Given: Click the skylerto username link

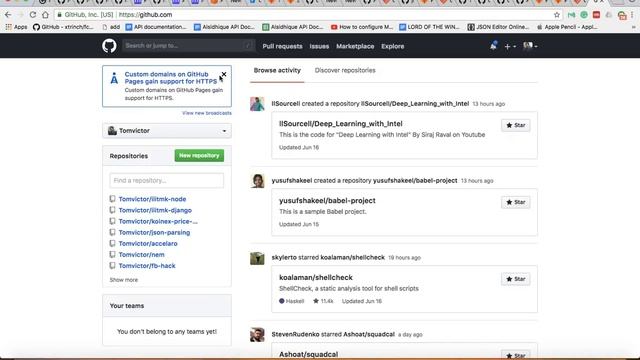Looking at the screenshot, I should (284, 258).
